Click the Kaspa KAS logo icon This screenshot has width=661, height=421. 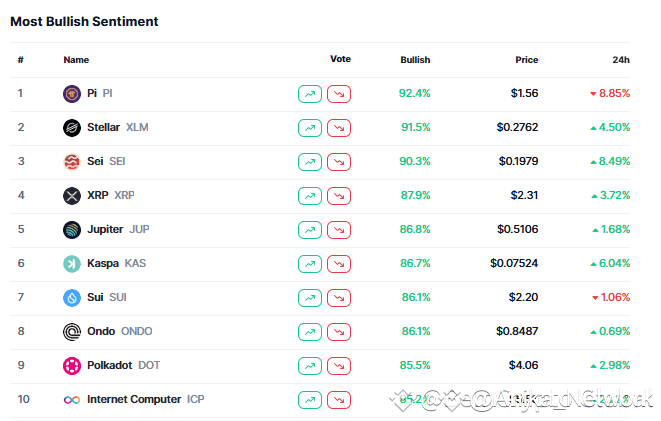click(x=71, y=264)
